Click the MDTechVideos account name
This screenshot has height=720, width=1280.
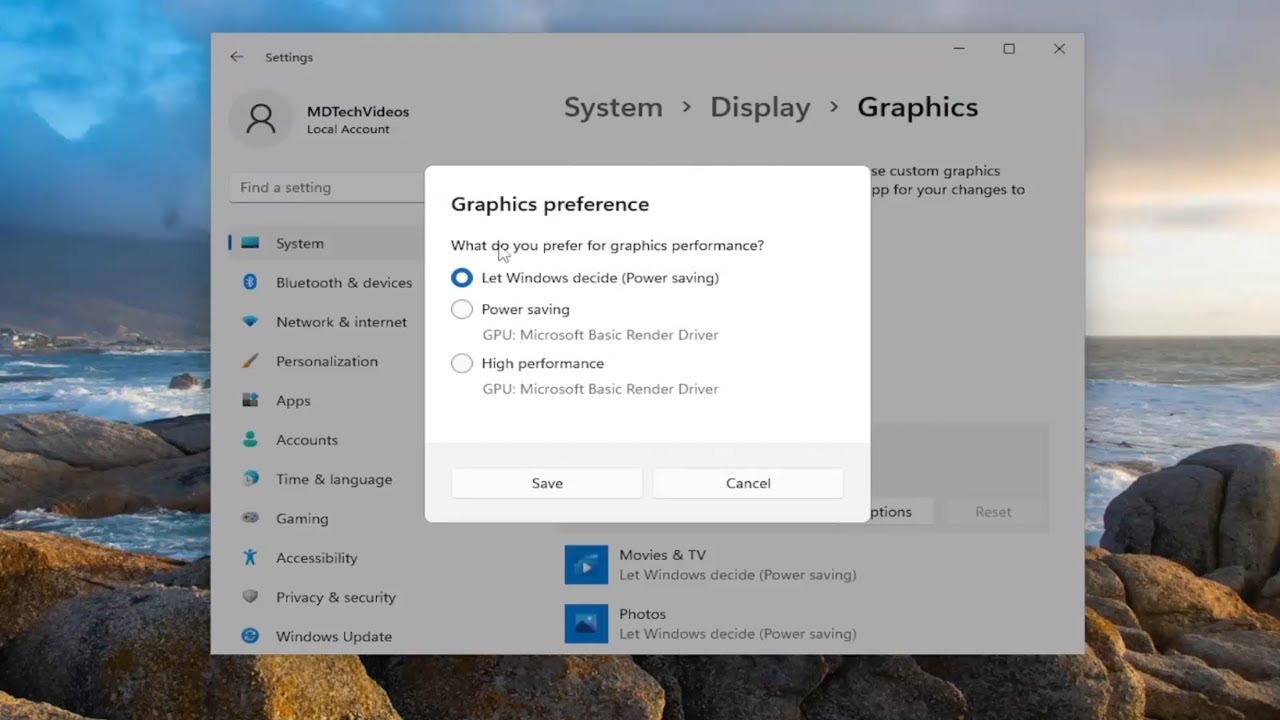point(358,112)
